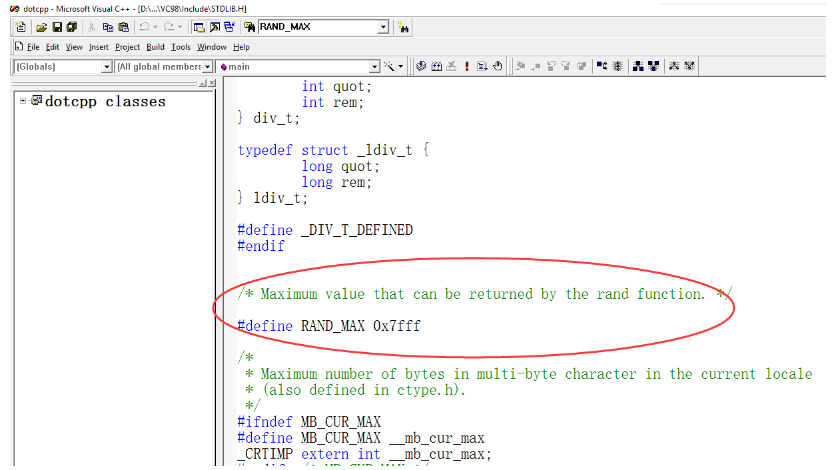This screenshot has height=470, width=834.
Task: Click the New Text File icon
Action: (x=21, y=26)
